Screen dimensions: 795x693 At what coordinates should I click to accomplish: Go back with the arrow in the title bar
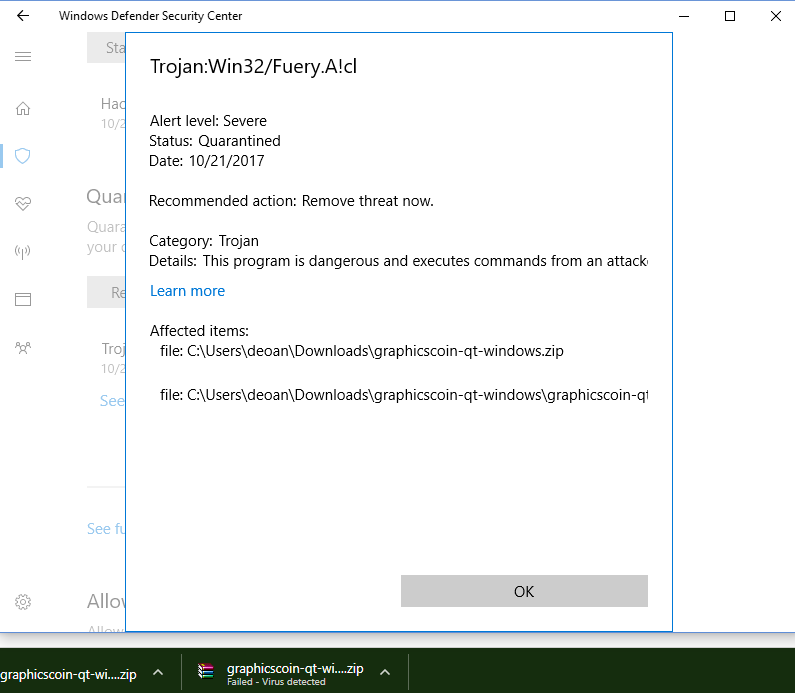tap(23, 16)
